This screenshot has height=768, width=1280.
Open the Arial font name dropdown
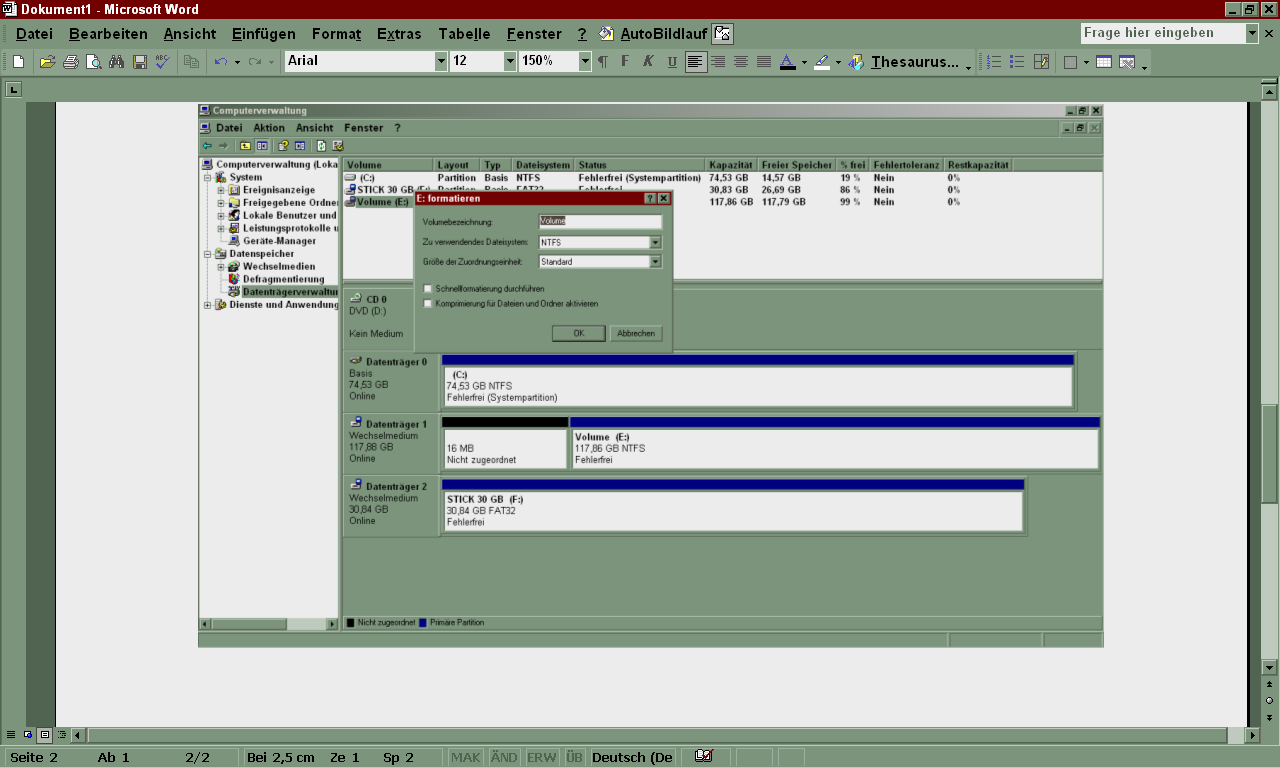441,61
